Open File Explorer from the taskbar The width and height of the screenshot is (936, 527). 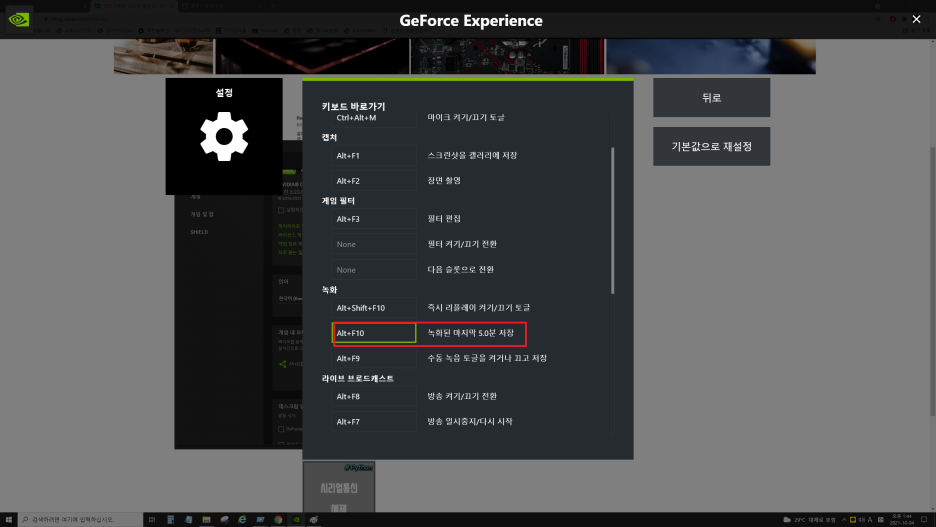pos(206,519)
